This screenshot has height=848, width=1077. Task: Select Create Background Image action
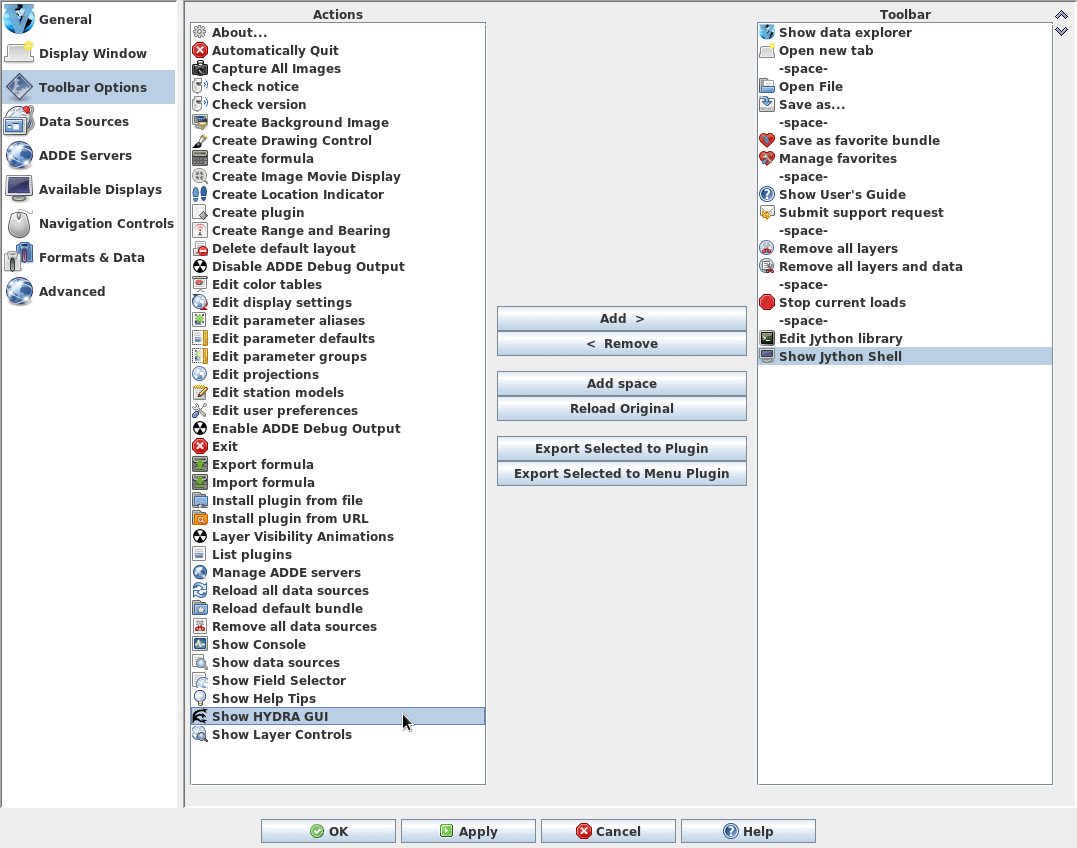click(x=338, y=122)
